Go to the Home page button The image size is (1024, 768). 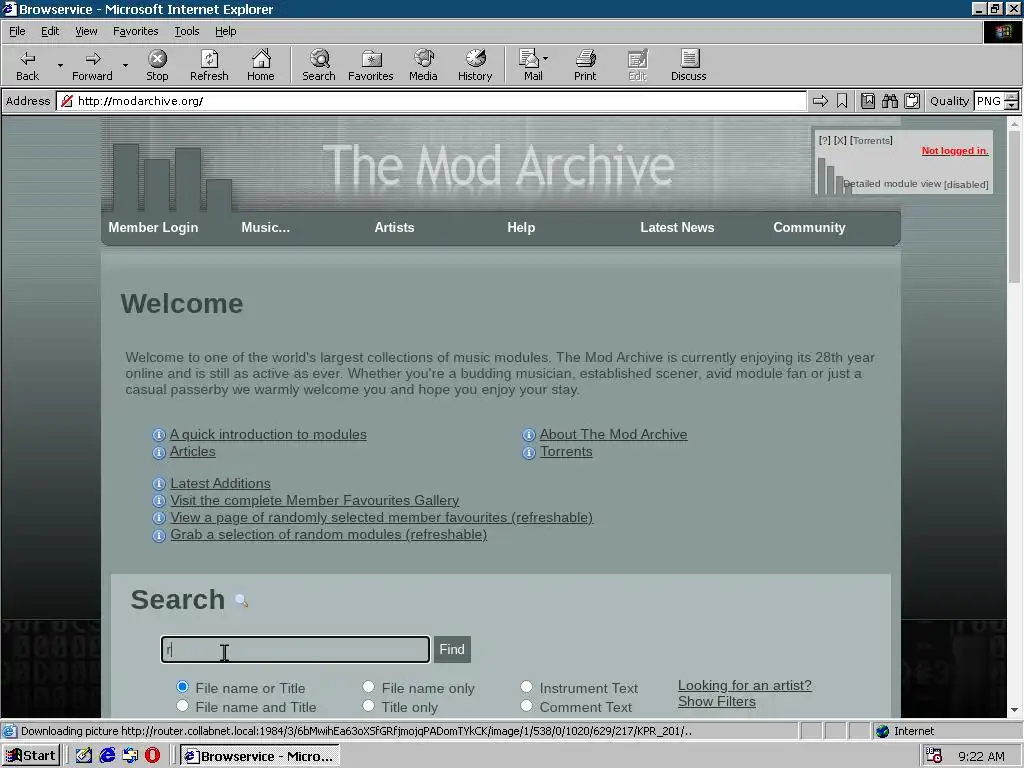[x=261, y=65]
